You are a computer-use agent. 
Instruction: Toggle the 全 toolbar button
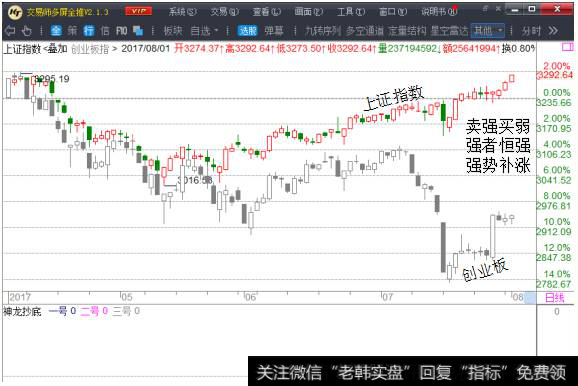pos(56,31)
